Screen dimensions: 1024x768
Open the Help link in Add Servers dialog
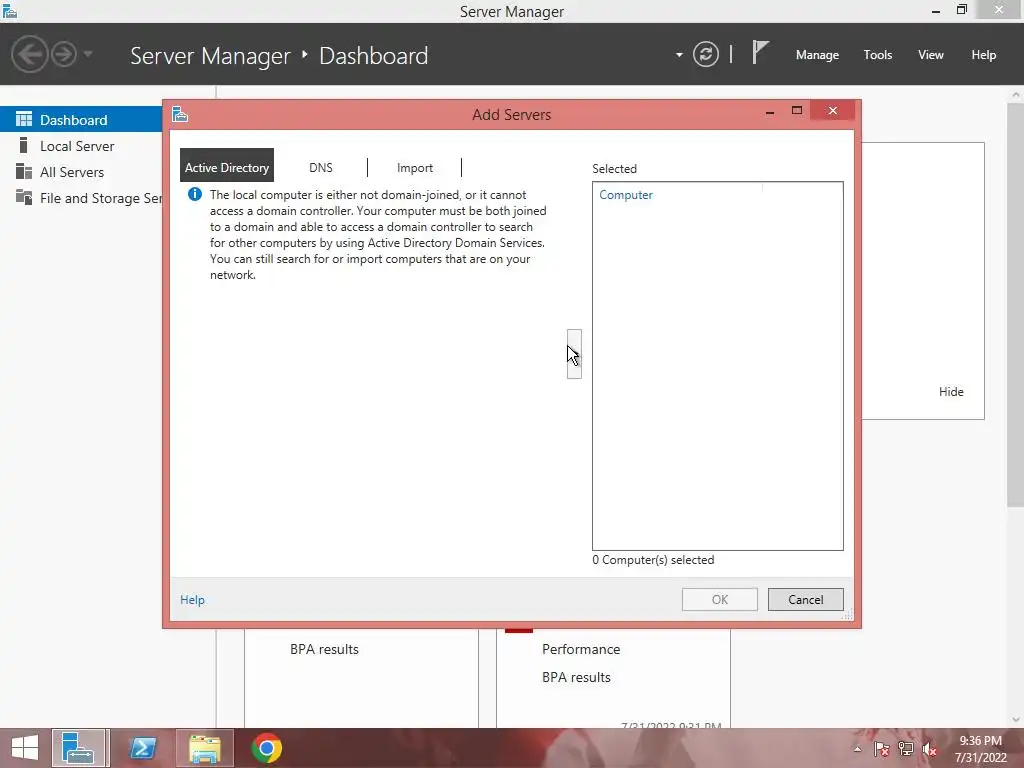[192, 600]
